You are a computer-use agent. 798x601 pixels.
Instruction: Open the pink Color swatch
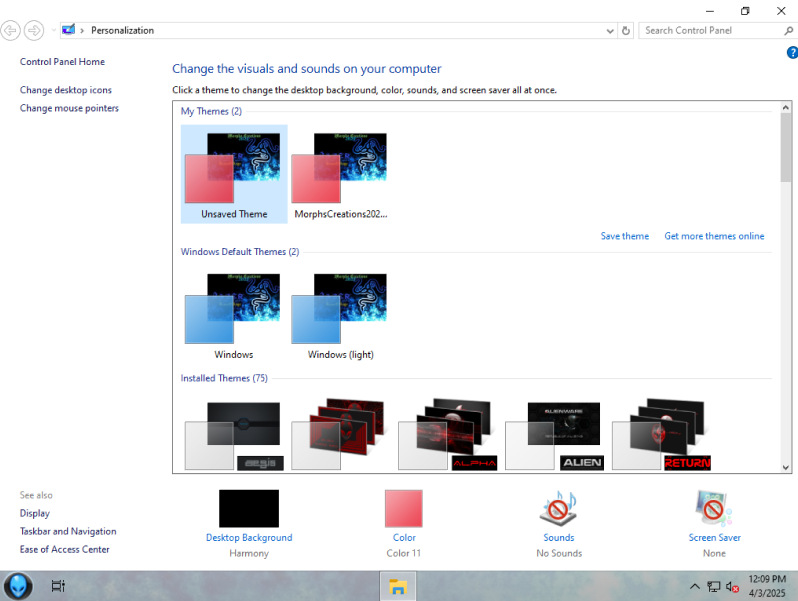click(x=404, y=508)
